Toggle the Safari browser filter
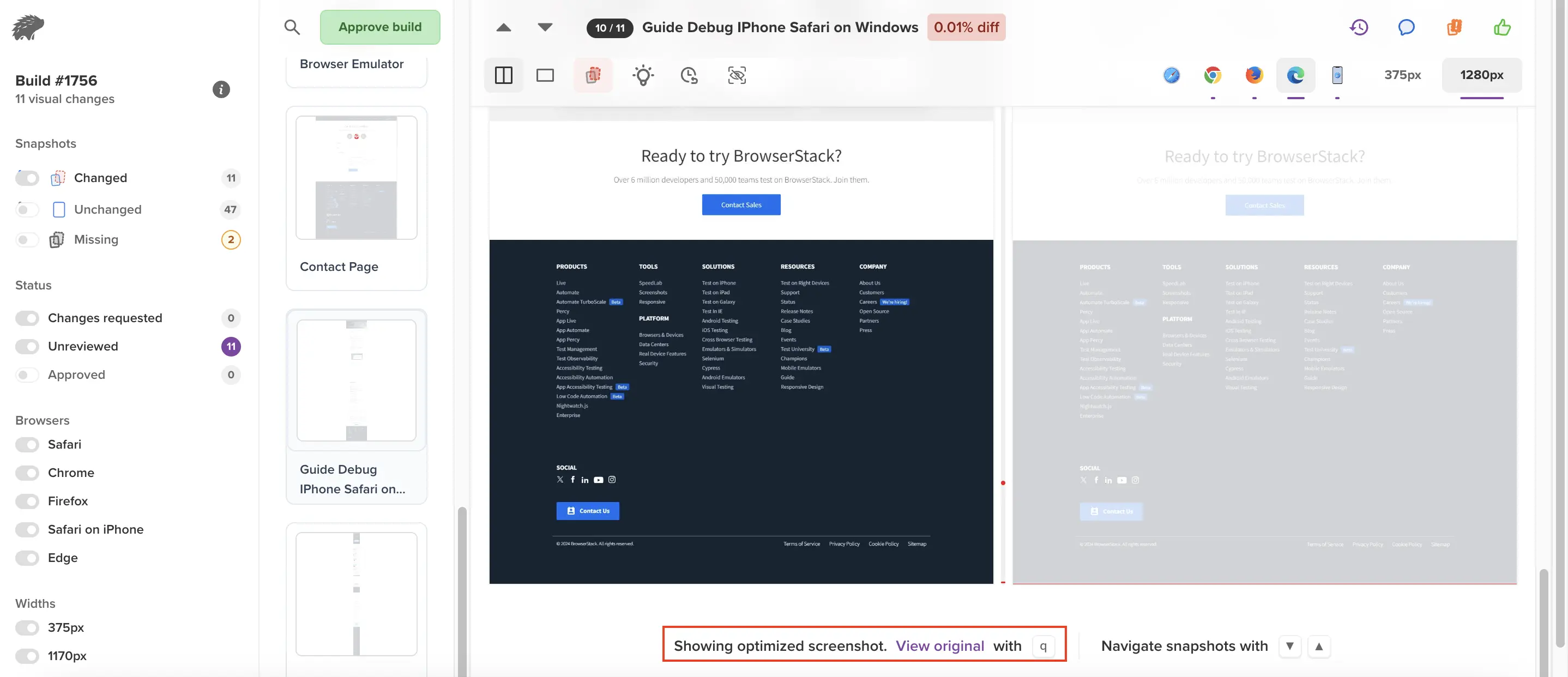Viewport: 1568px width, 677px height. pyautogui.click(x=27, y=444)
